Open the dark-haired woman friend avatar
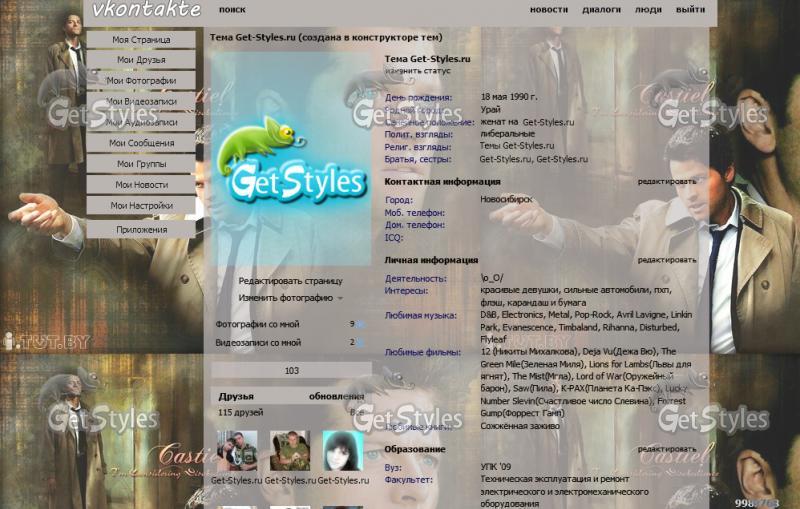 (x=342, y=451)
